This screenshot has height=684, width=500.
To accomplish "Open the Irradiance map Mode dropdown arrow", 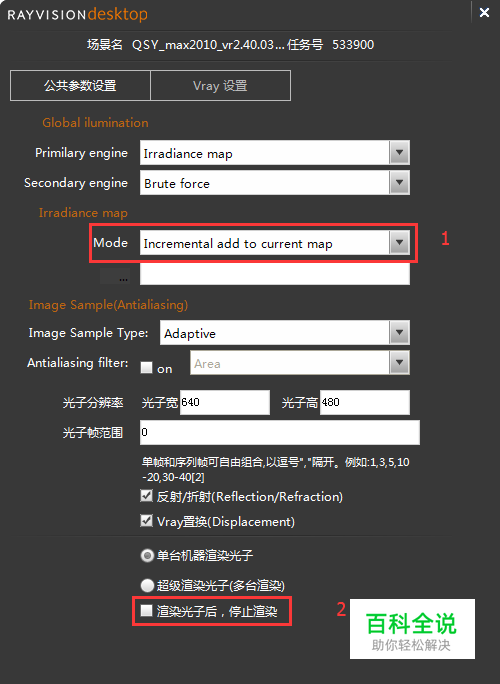I will [399, 243].
